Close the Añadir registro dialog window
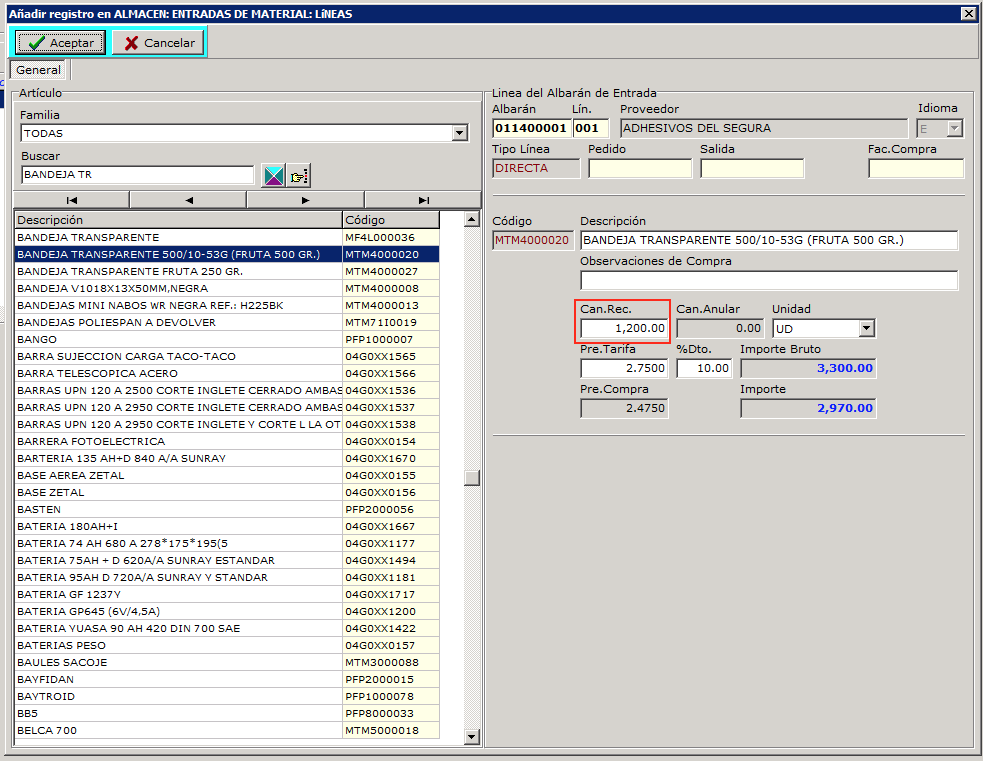Image resolution: width=983 pixels, height=761 pixels. (x=967, y=14)
